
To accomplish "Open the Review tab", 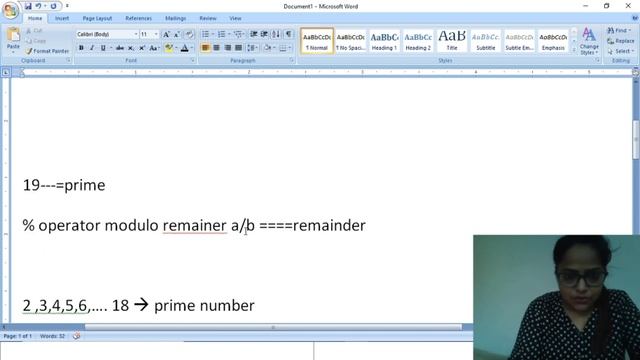I will coord(208,18).
